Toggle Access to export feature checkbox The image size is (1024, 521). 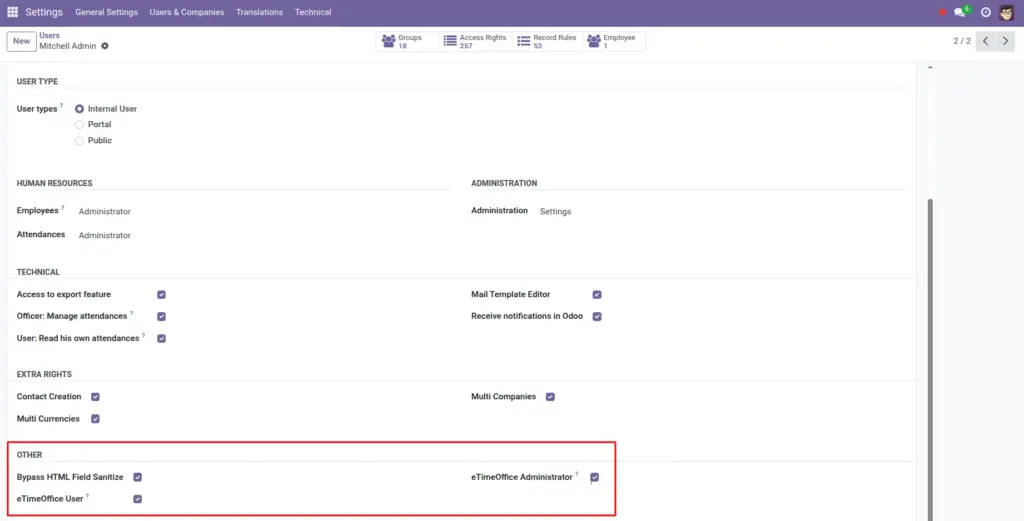click(x=161, y=294)
